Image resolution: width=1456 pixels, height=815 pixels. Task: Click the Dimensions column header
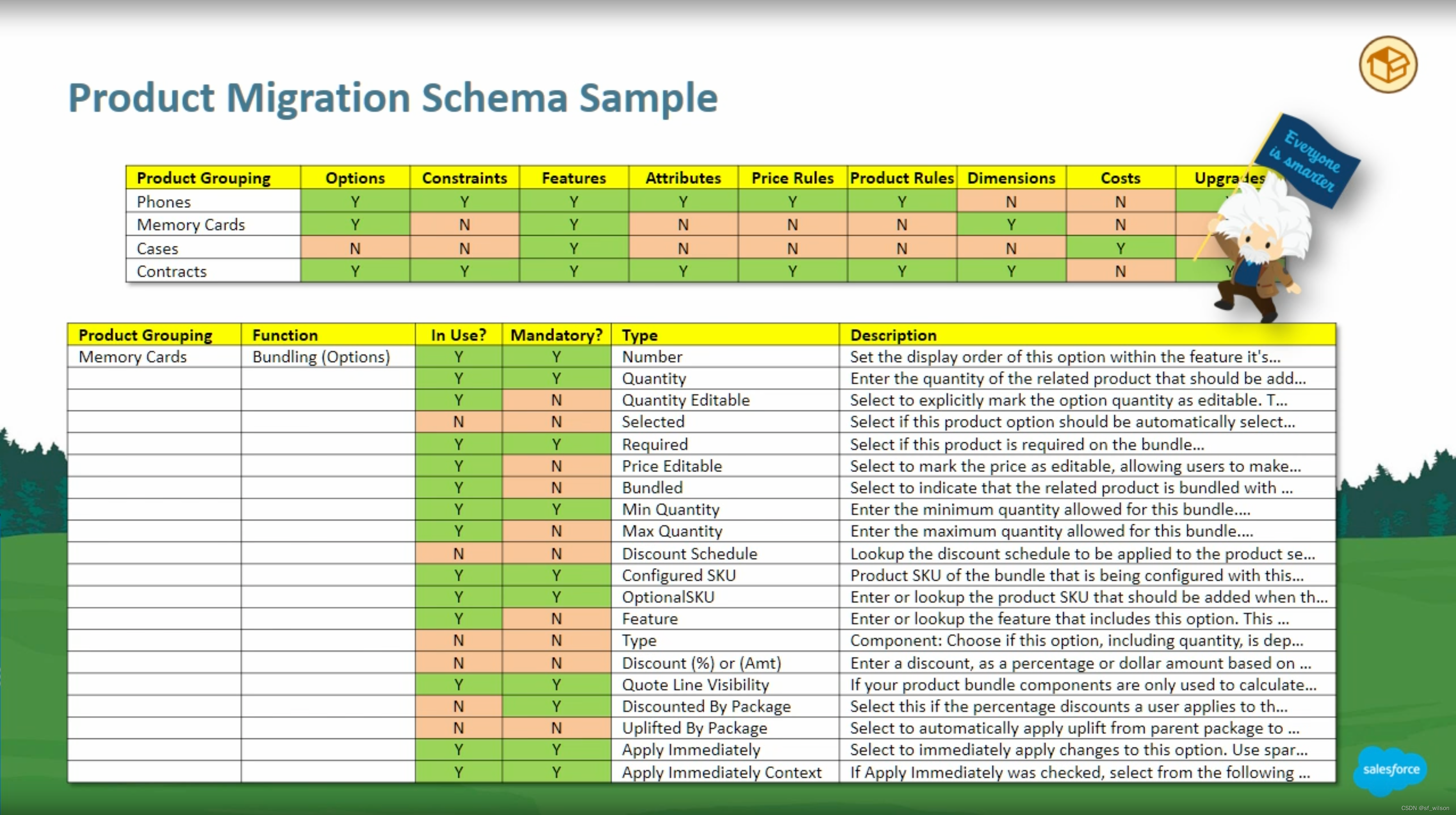click(1011, 178)
